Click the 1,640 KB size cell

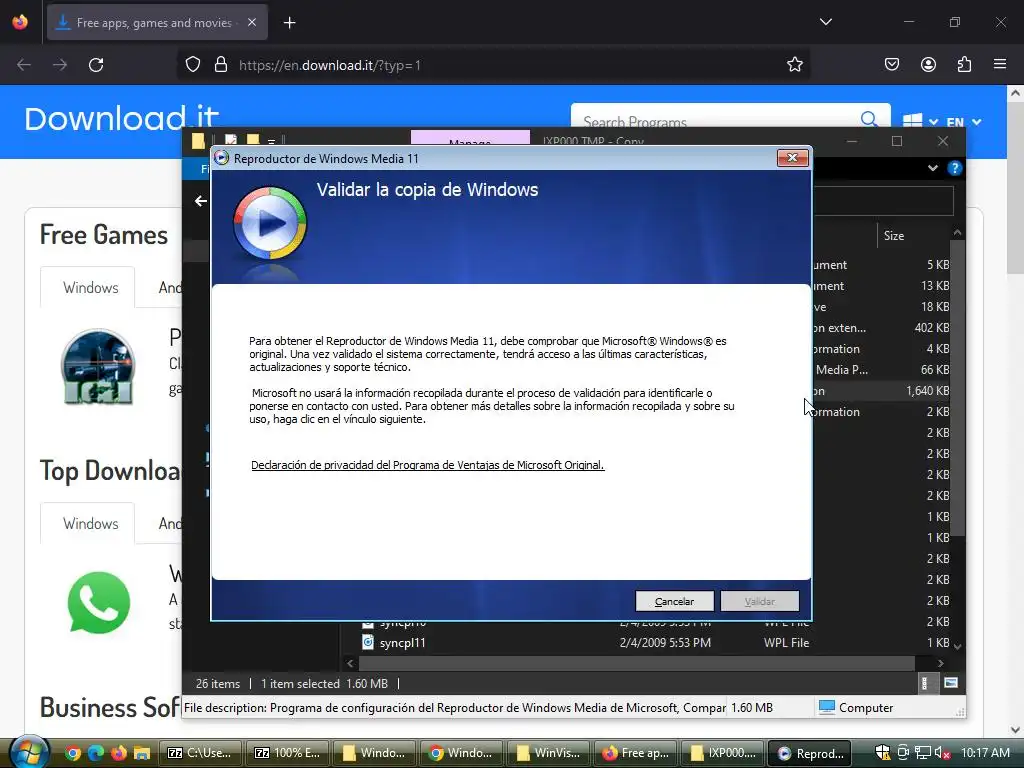pyautogui.click(x=927, y=391)
